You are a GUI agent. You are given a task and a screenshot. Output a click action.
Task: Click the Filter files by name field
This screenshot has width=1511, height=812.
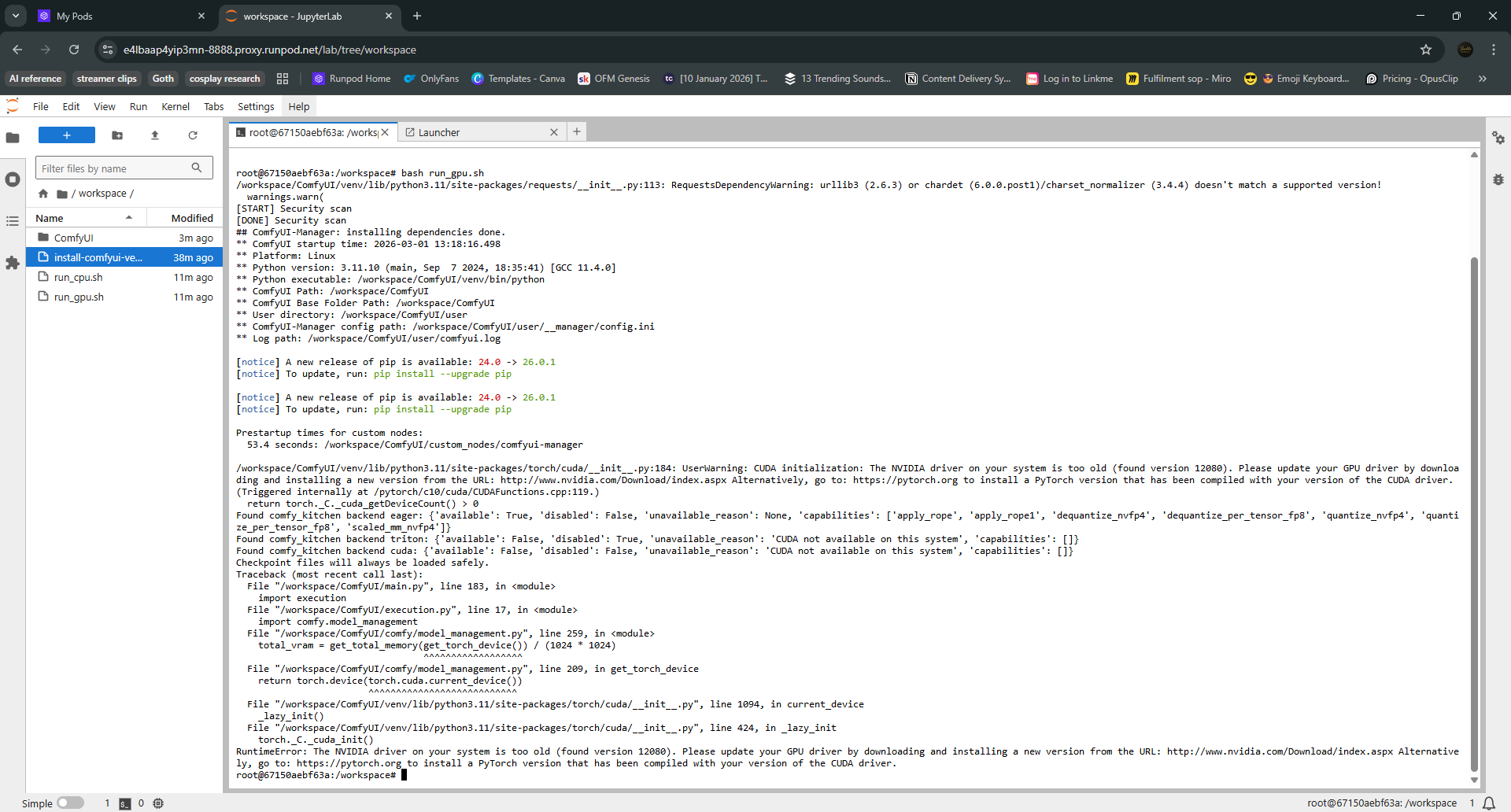click(x=116, y=167)
